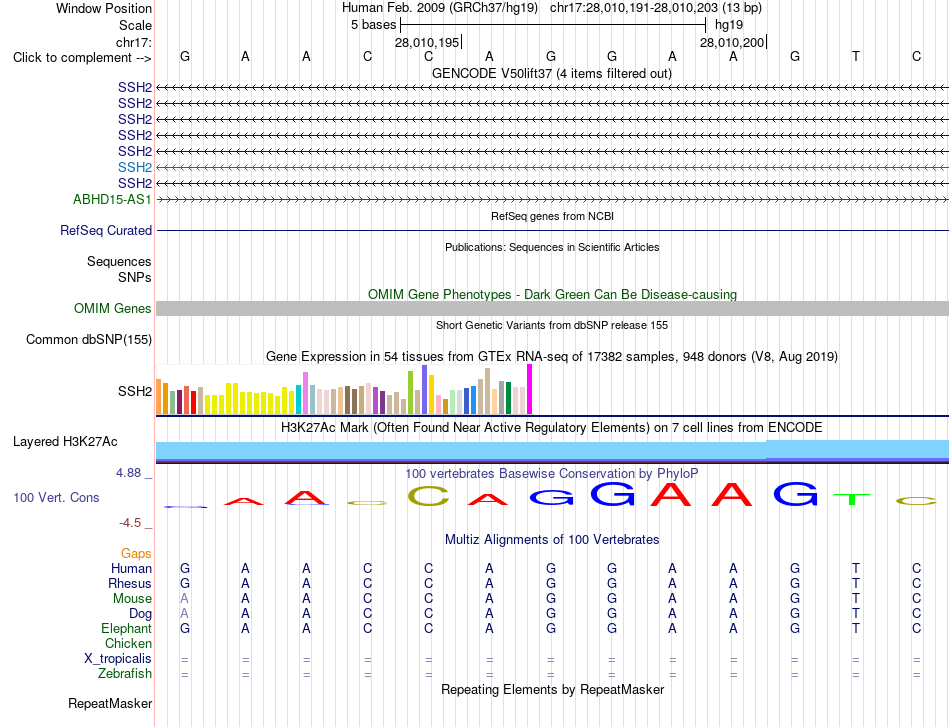Screen dimensions: 950x727
Task: Click the Human alignment row label
Action: 131,568
